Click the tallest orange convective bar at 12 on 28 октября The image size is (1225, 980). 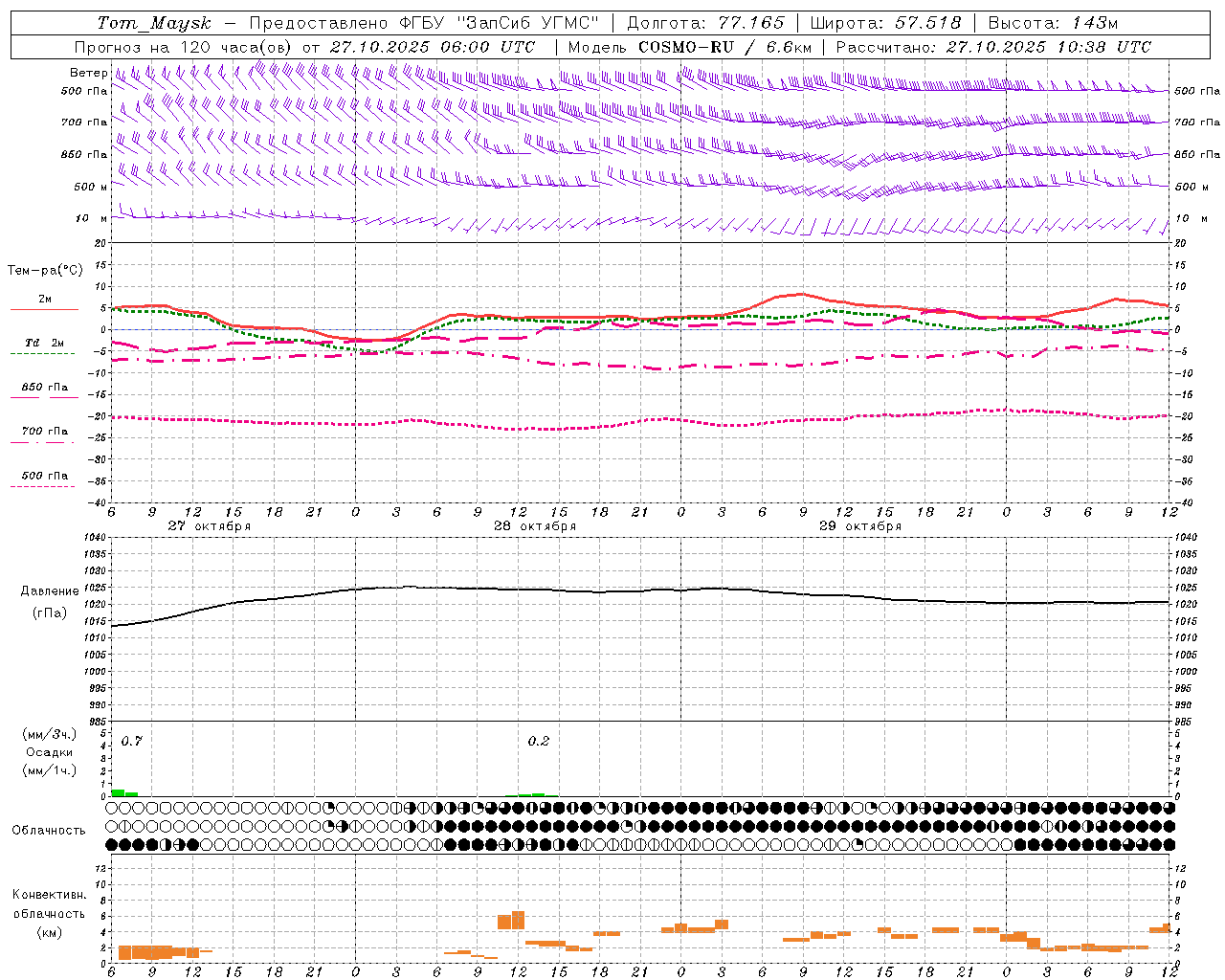click(x=518, y=920)
